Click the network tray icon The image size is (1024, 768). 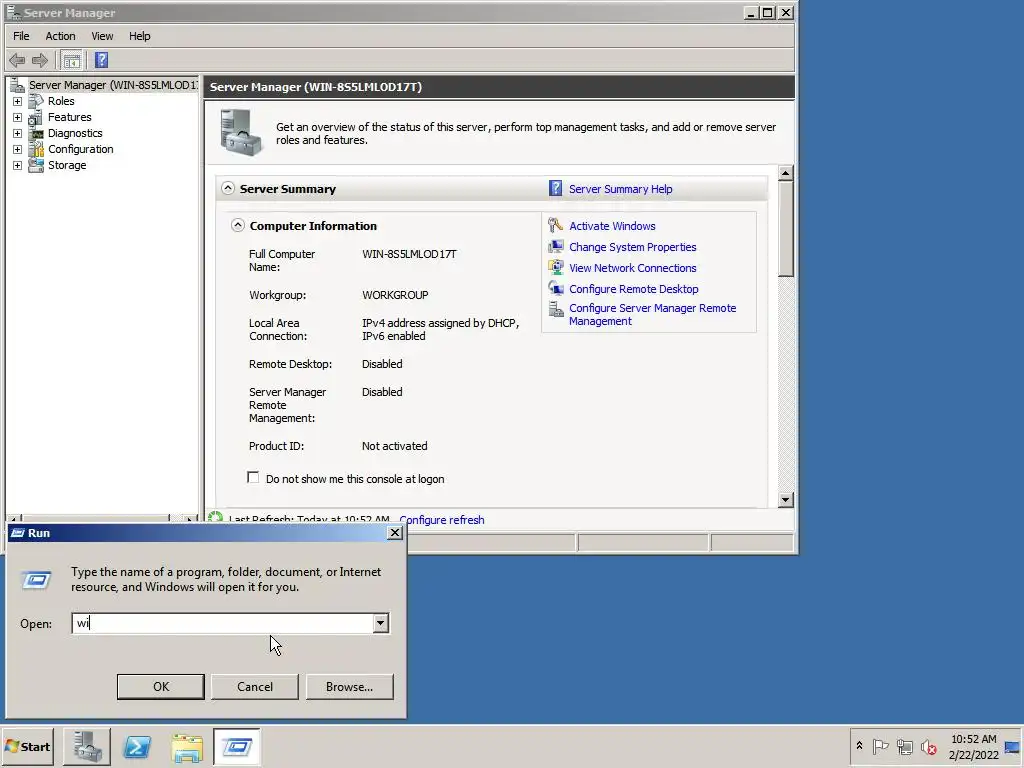(x=904, y=746)
